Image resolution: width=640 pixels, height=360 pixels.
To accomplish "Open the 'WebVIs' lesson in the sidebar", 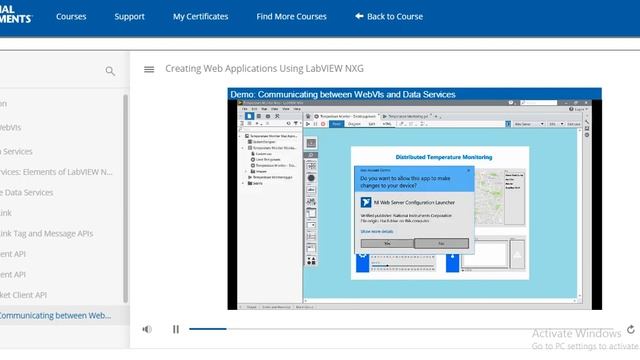I will [11, 127].
